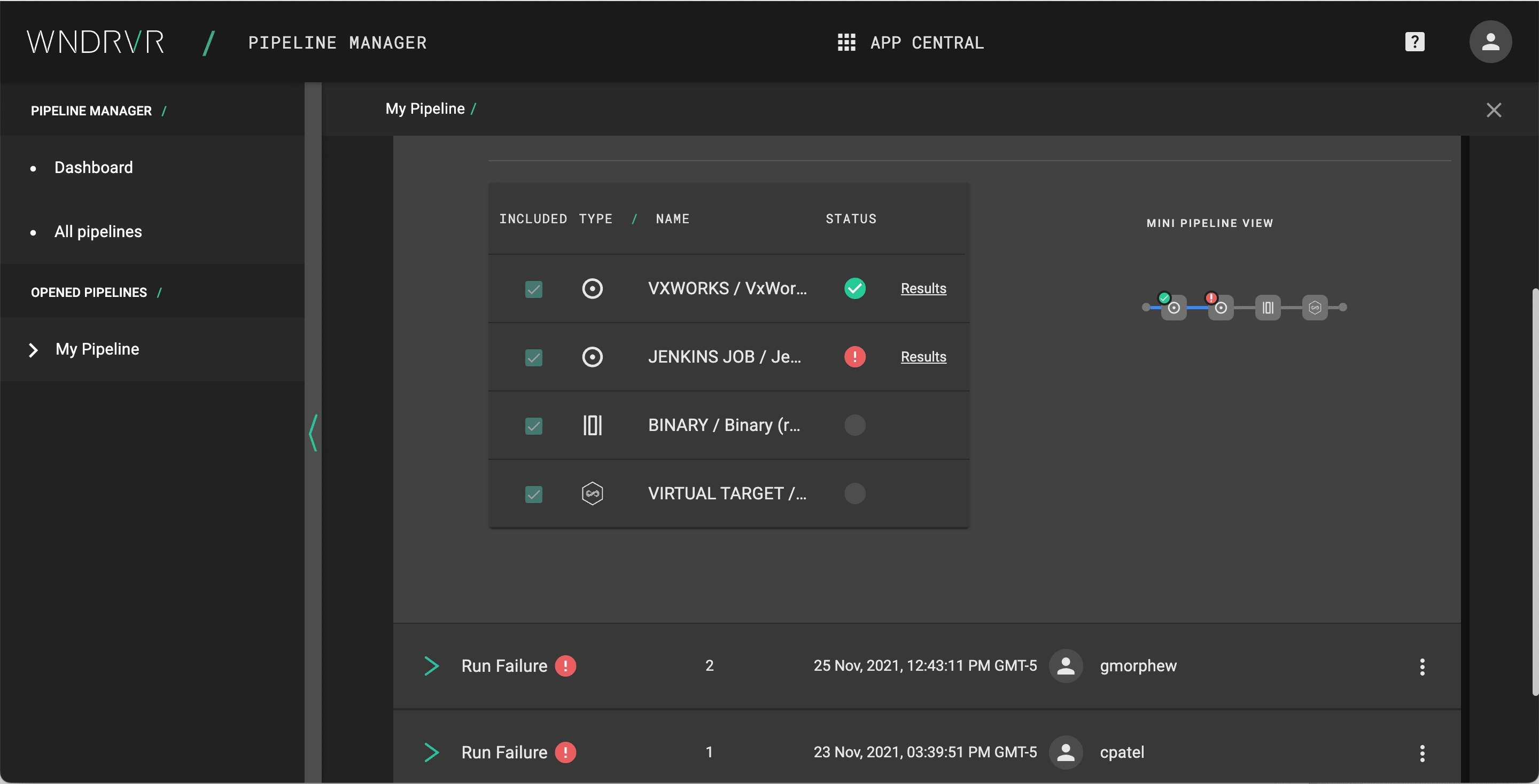Image resolution: width=1539 pixels, height=784 pixels.
Task: Click the INCLUDED column header
Action: [x=533, y=219]
